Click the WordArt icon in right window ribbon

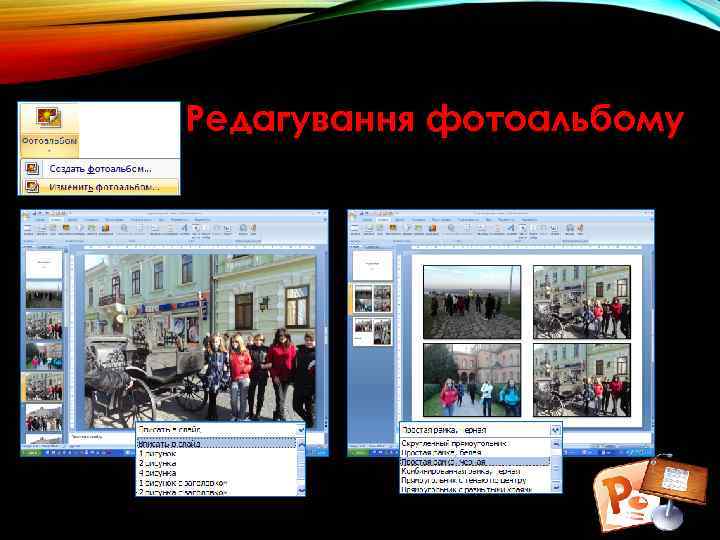511,228
